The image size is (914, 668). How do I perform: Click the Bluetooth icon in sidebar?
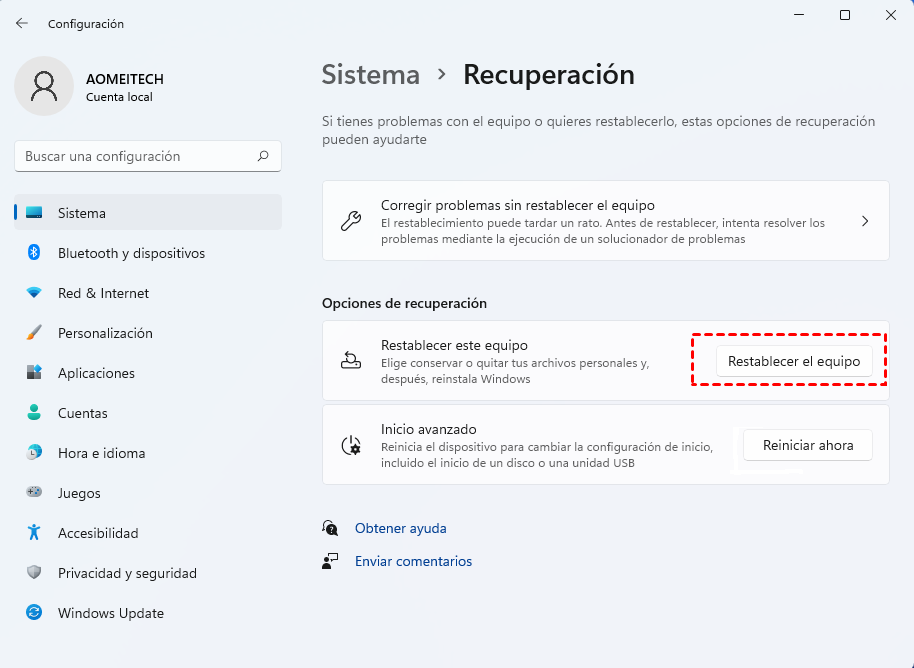click(34, 253)
